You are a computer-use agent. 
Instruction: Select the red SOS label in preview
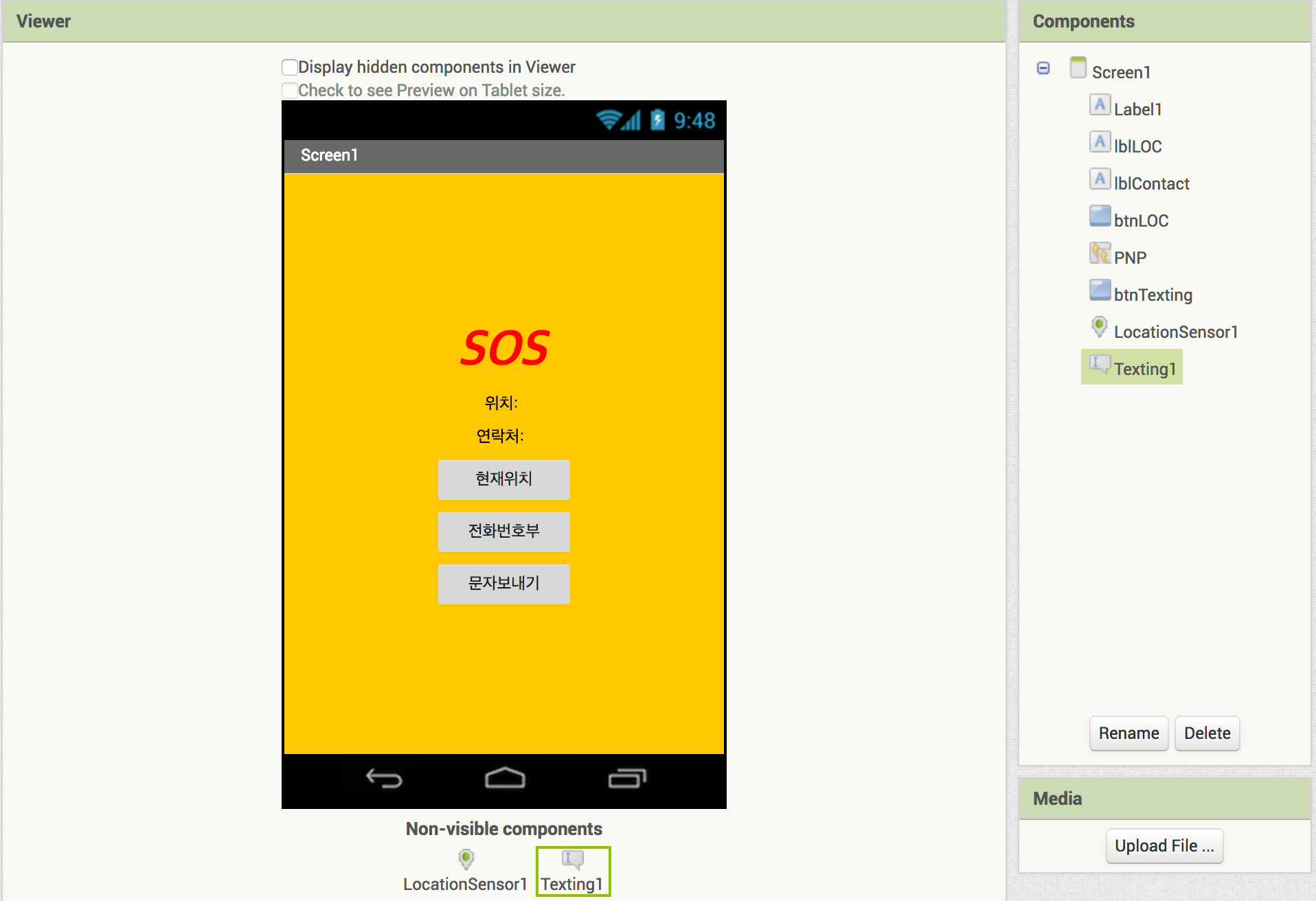click(x=504, y=347)
